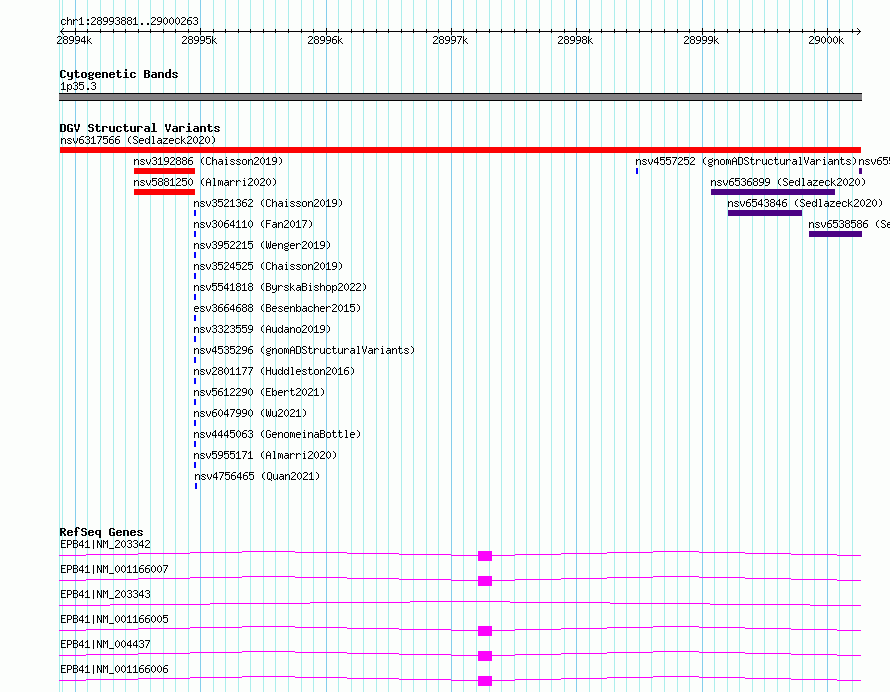Click the red bar under nsv3192886
This screenshot has height=692, width=890.
pyautogui.click(x=165, y=171)
